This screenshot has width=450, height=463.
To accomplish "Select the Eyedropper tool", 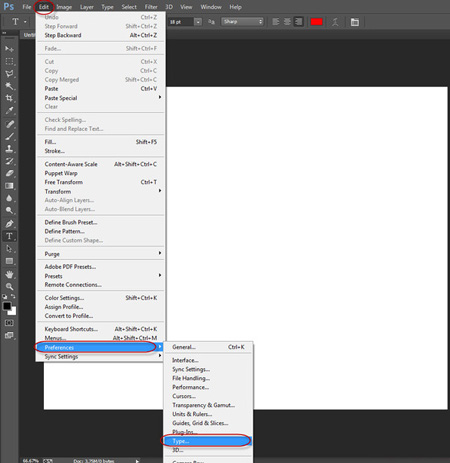I will [x=9, y=110].
